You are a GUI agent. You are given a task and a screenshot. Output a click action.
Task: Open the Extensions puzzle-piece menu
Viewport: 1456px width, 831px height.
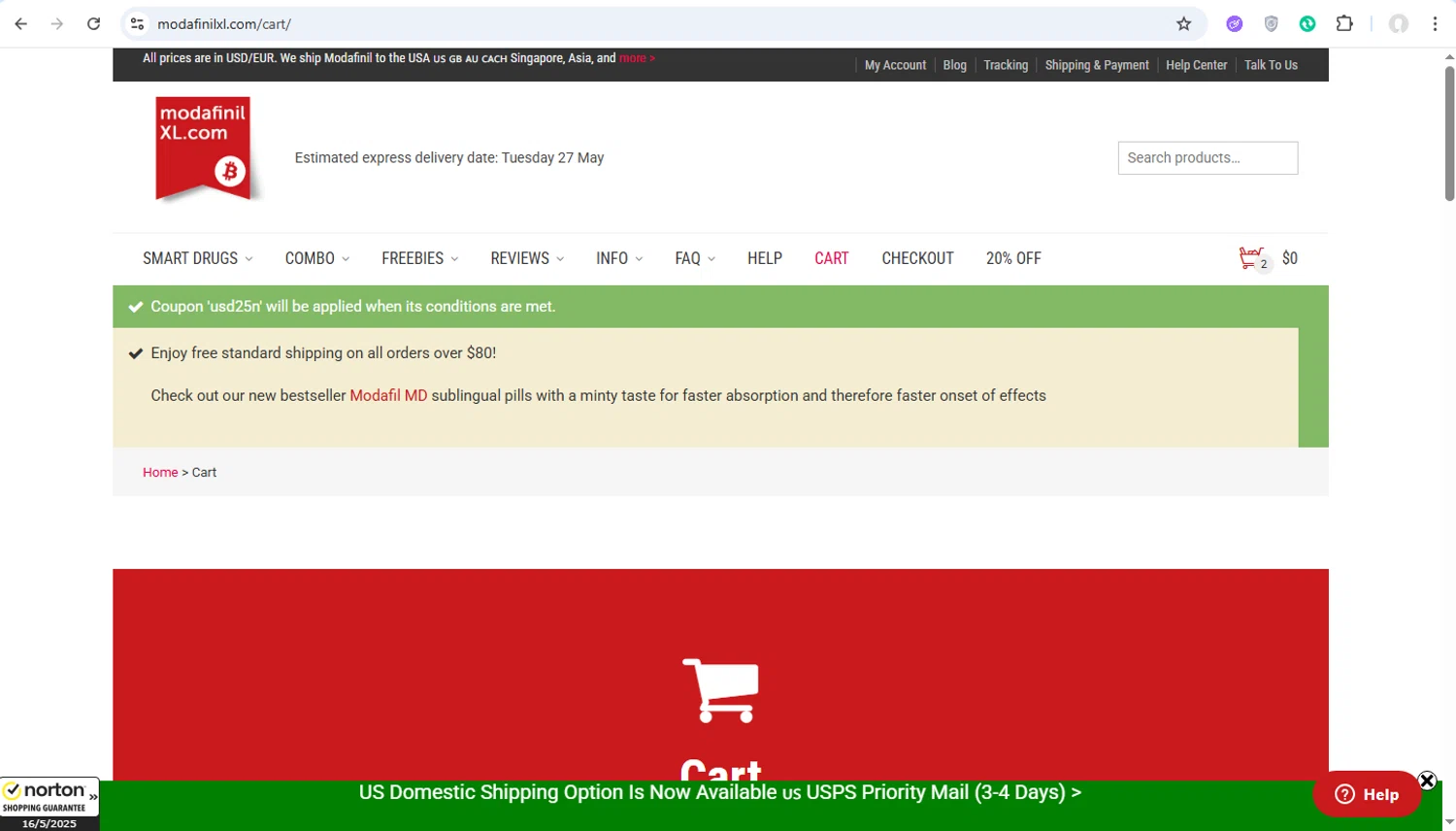click(x=1344, y=24)
